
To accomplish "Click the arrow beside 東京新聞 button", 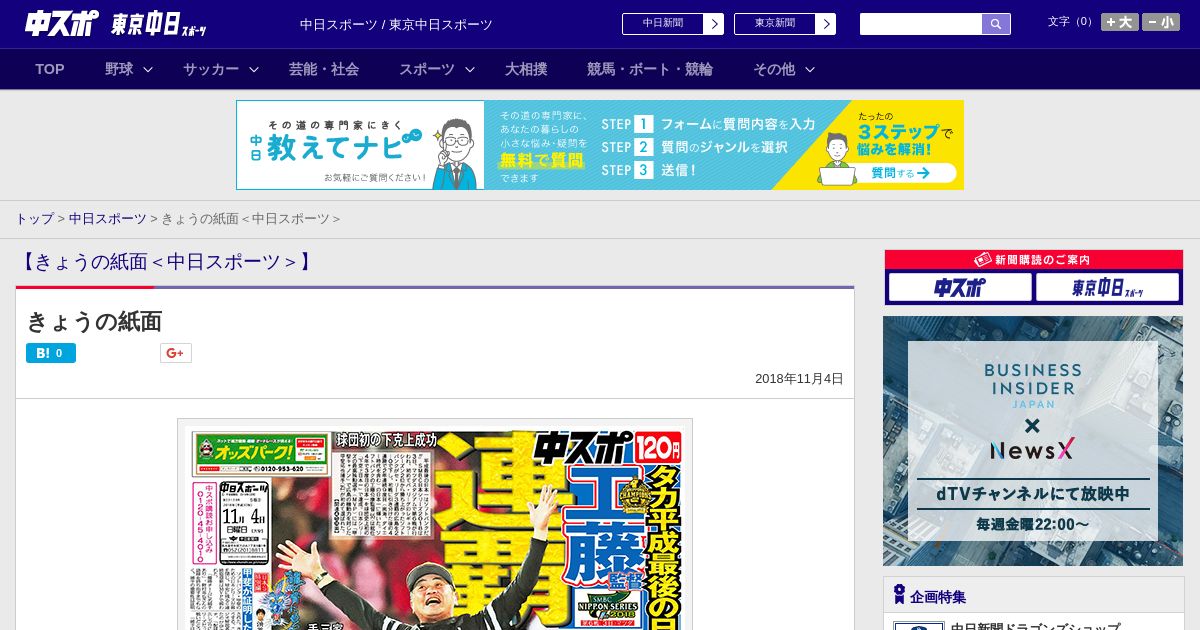I will click(825, 24).
